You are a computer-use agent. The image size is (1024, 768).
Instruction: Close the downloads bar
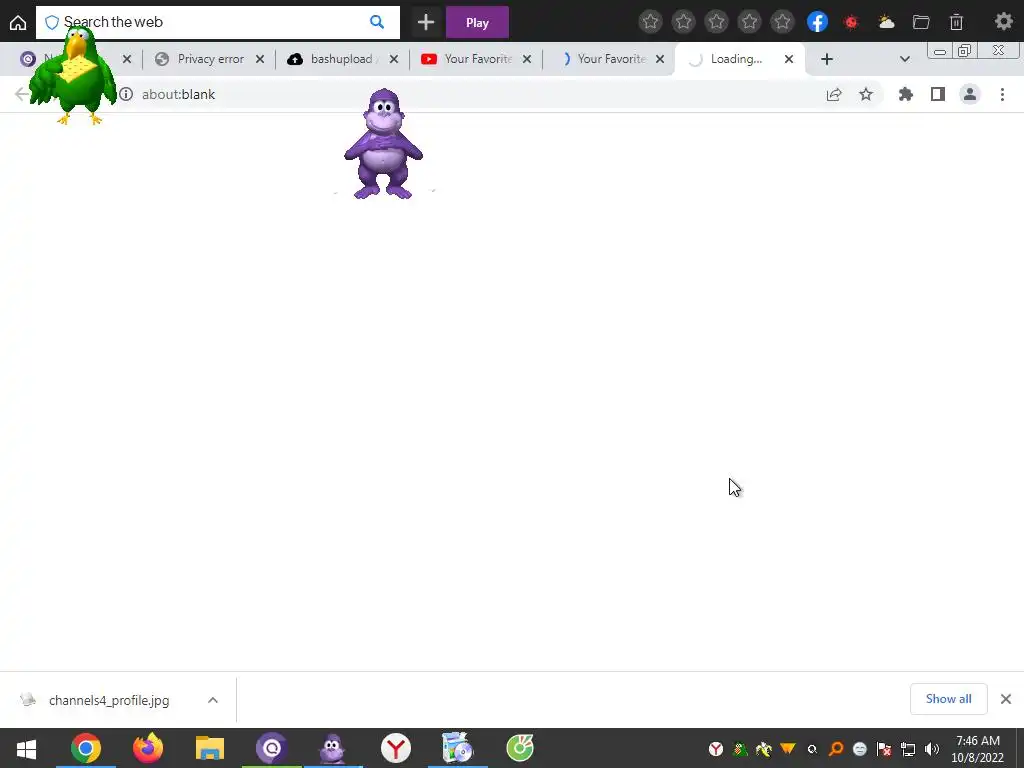click(x=1006, y=699)
